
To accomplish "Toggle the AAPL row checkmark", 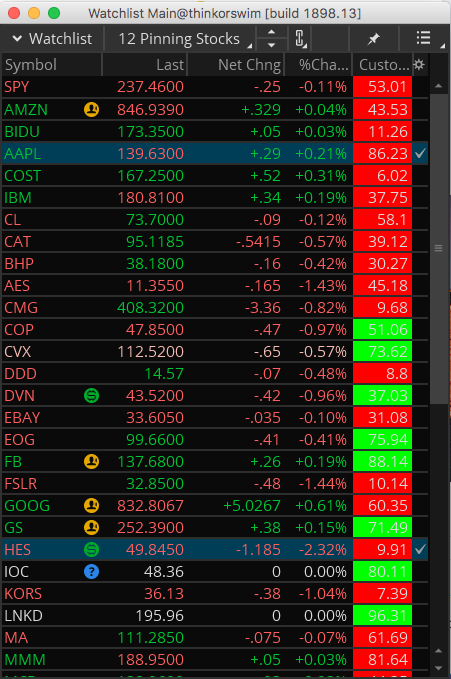I will [420, 153].
